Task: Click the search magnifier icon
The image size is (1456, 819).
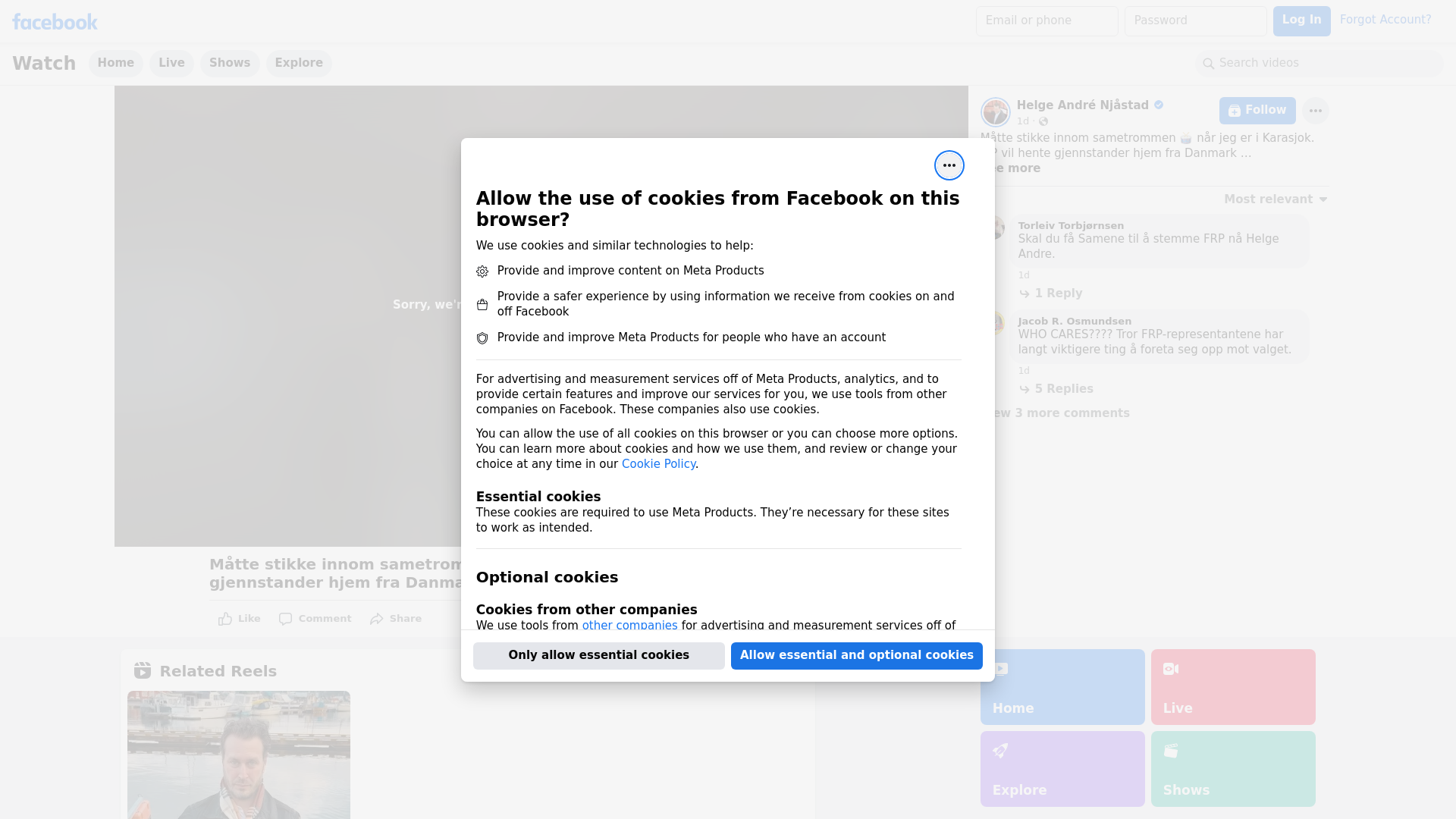Action: (x=1208, y=64)
